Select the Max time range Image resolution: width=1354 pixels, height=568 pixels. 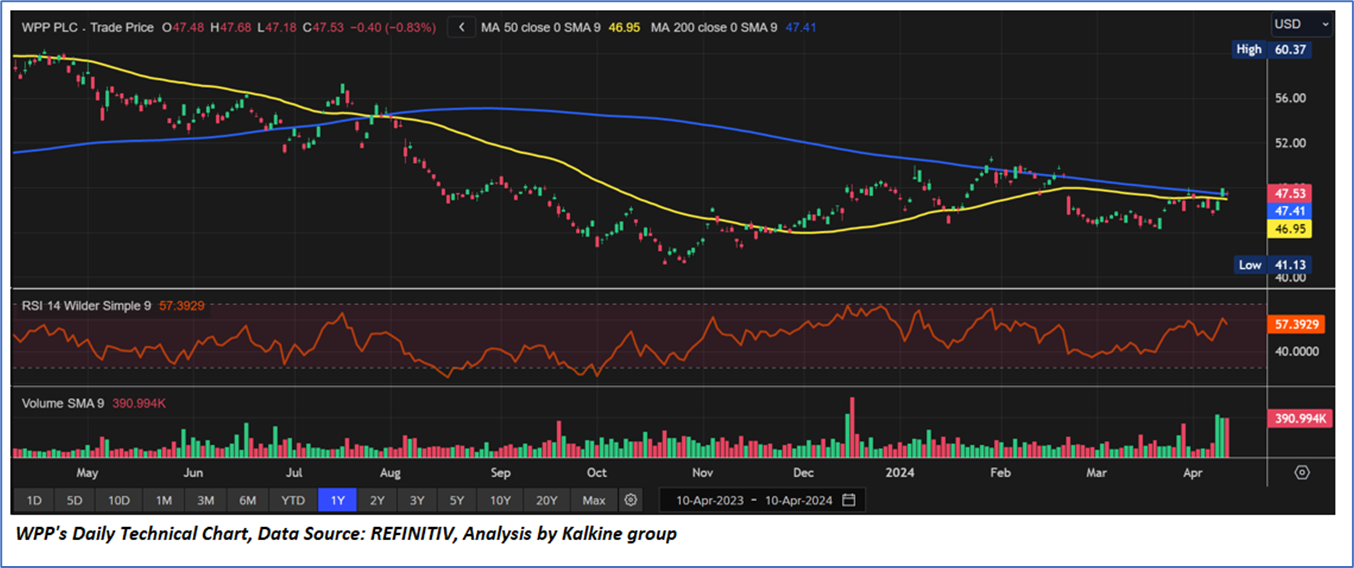(593, 500)
